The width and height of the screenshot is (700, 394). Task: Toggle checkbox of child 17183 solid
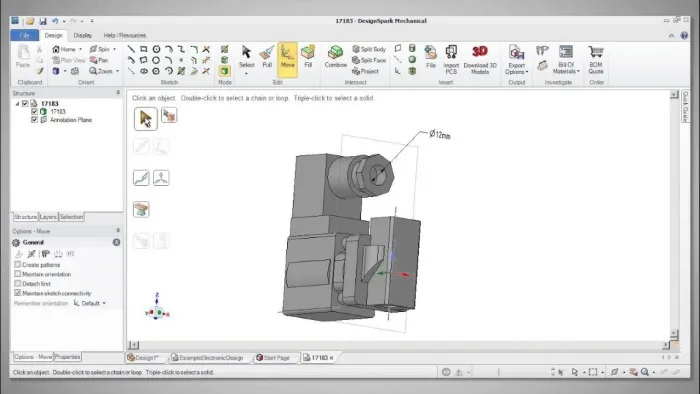[34, 112]
